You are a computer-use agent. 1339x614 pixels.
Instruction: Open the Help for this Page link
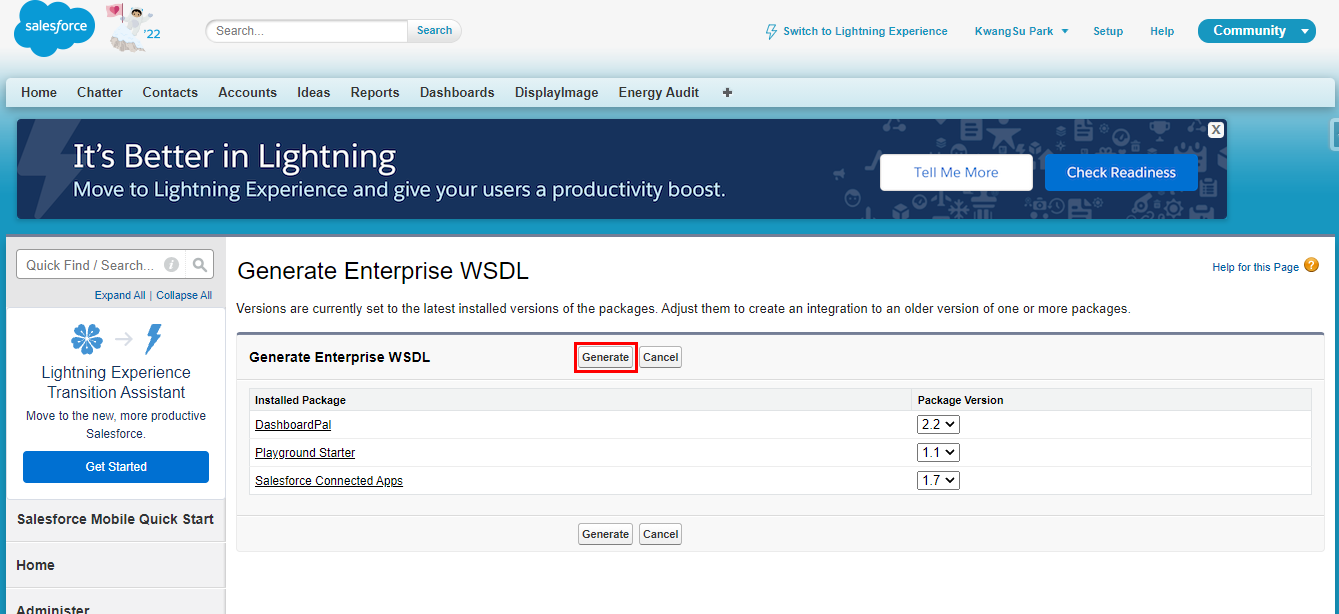(x=1255, y=267)
